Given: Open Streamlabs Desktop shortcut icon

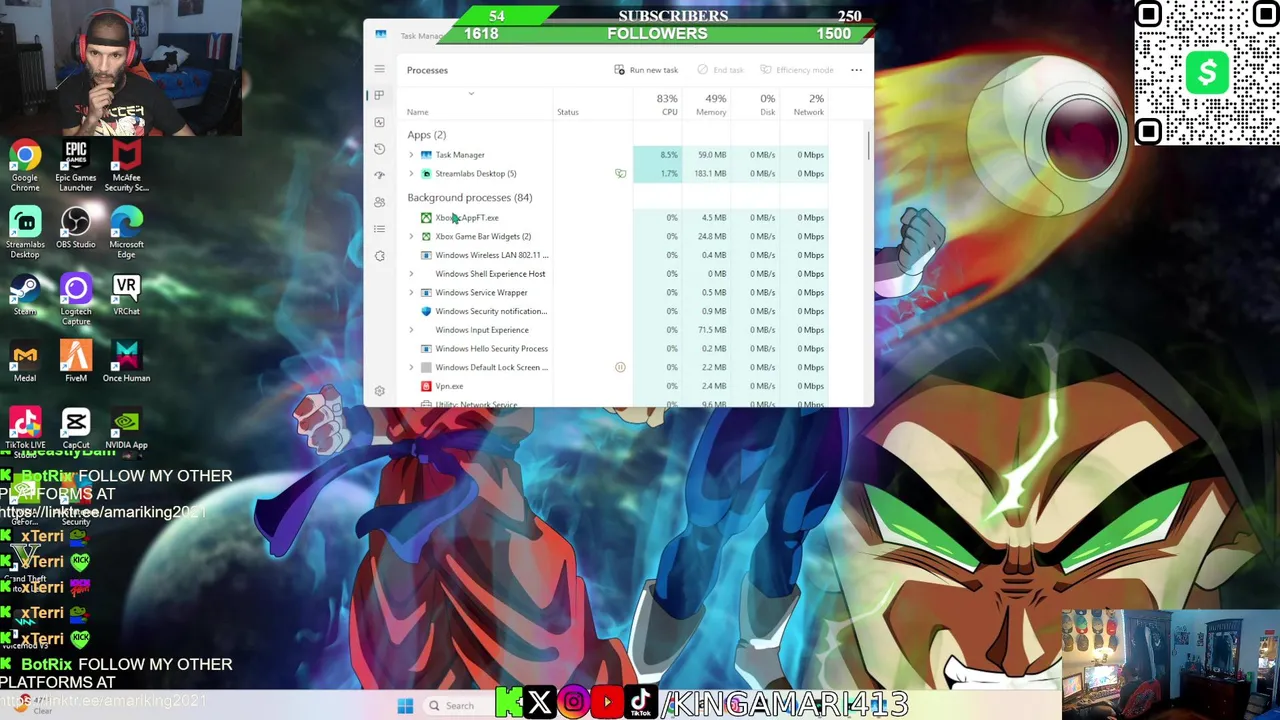Looking at the screenshot, I should point(25,233).
